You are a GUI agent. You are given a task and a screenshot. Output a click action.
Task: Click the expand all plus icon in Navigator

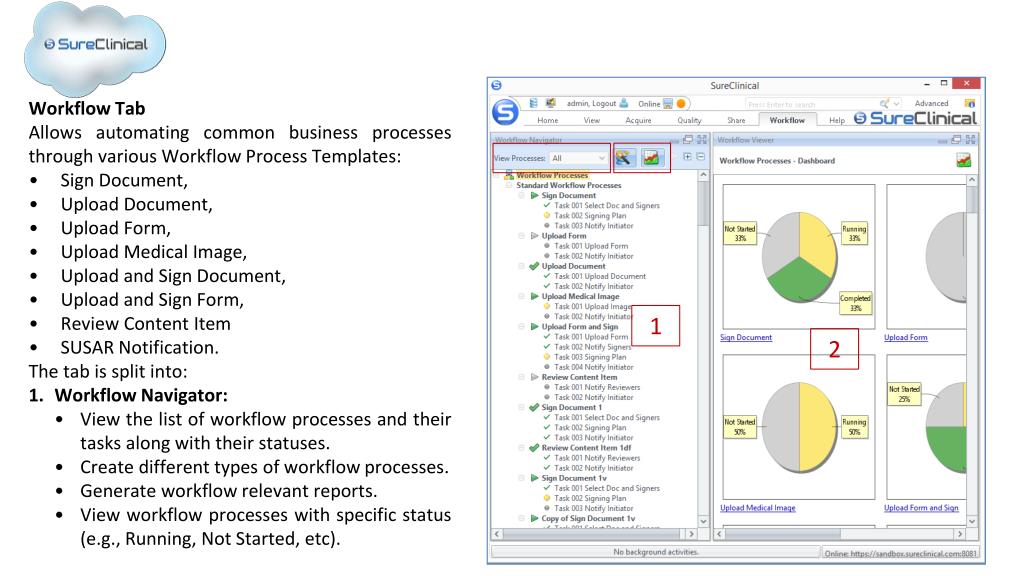[x=687, y=157]
